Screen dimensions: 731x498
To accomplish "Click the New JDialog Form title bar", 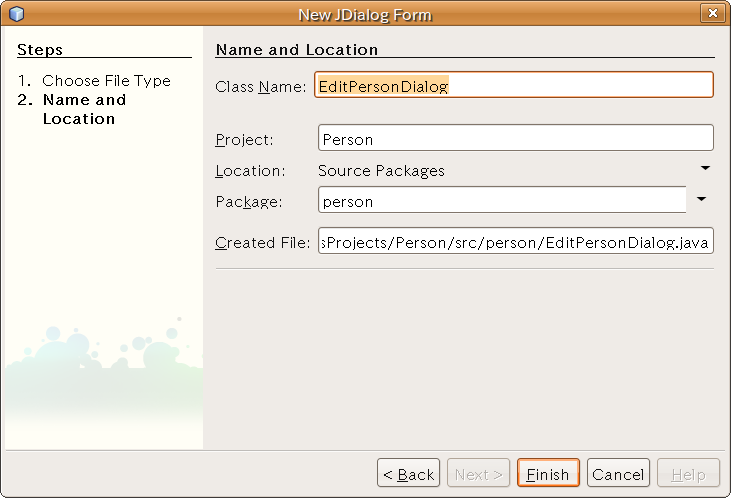I will 365,14.
